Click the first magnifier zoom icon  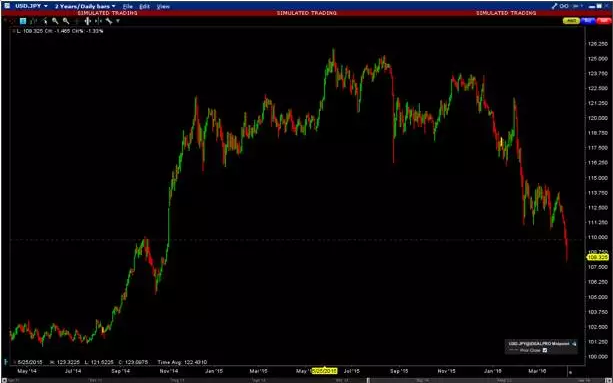(x=55, y=21)
